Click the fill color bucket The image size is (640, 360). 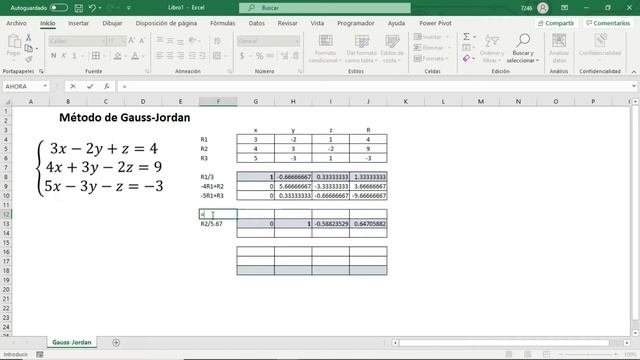(118, 56)
